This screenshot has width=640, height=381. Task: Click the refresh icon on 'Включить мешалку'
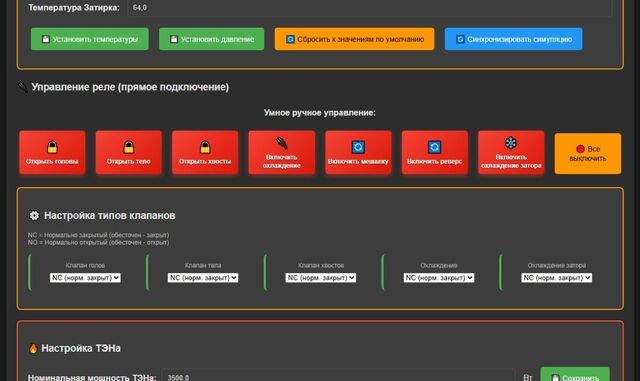(x=358, y=147)
